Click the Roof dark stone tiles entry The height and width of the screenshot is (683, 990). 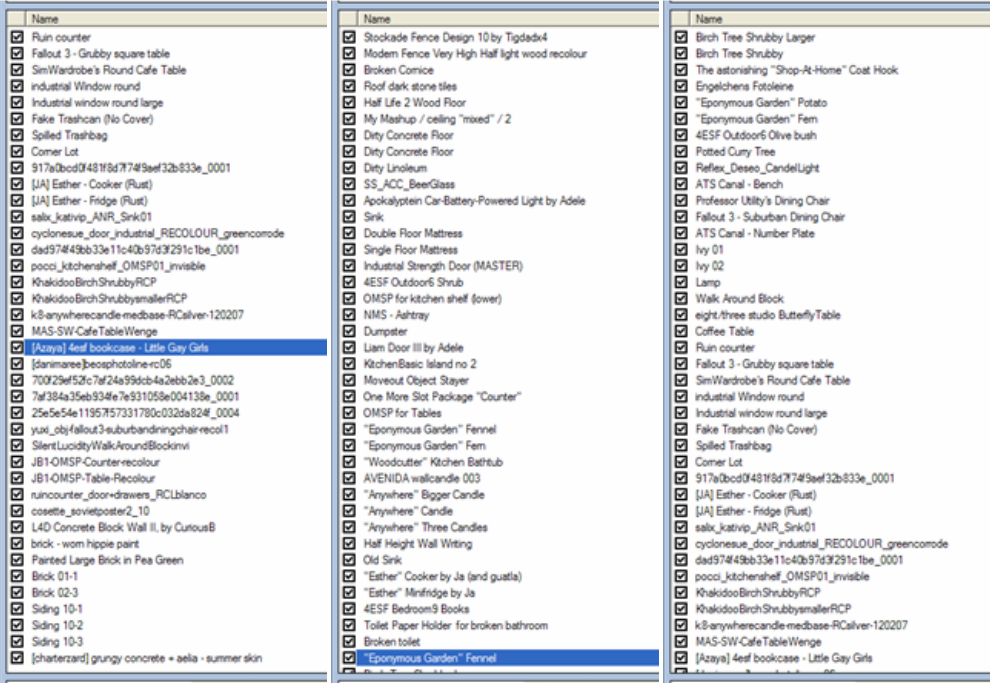[x=410, y=86]
